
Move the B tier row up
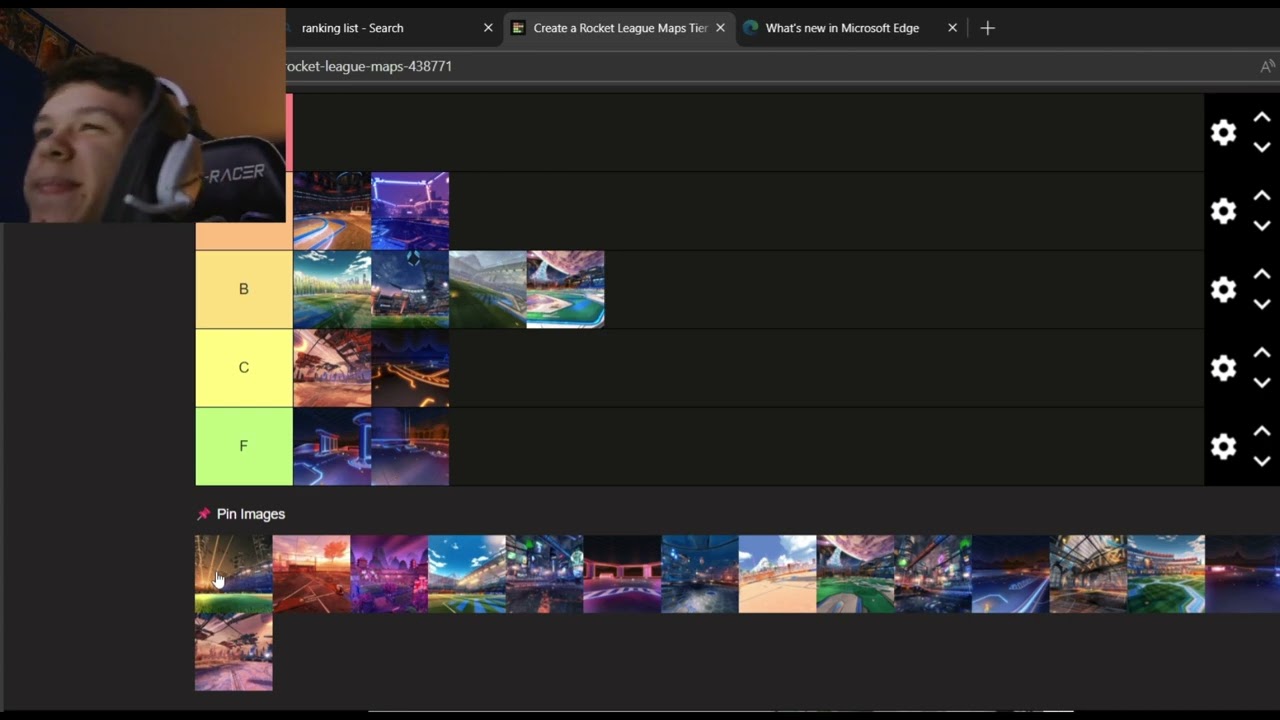[x=1262, y=274]
